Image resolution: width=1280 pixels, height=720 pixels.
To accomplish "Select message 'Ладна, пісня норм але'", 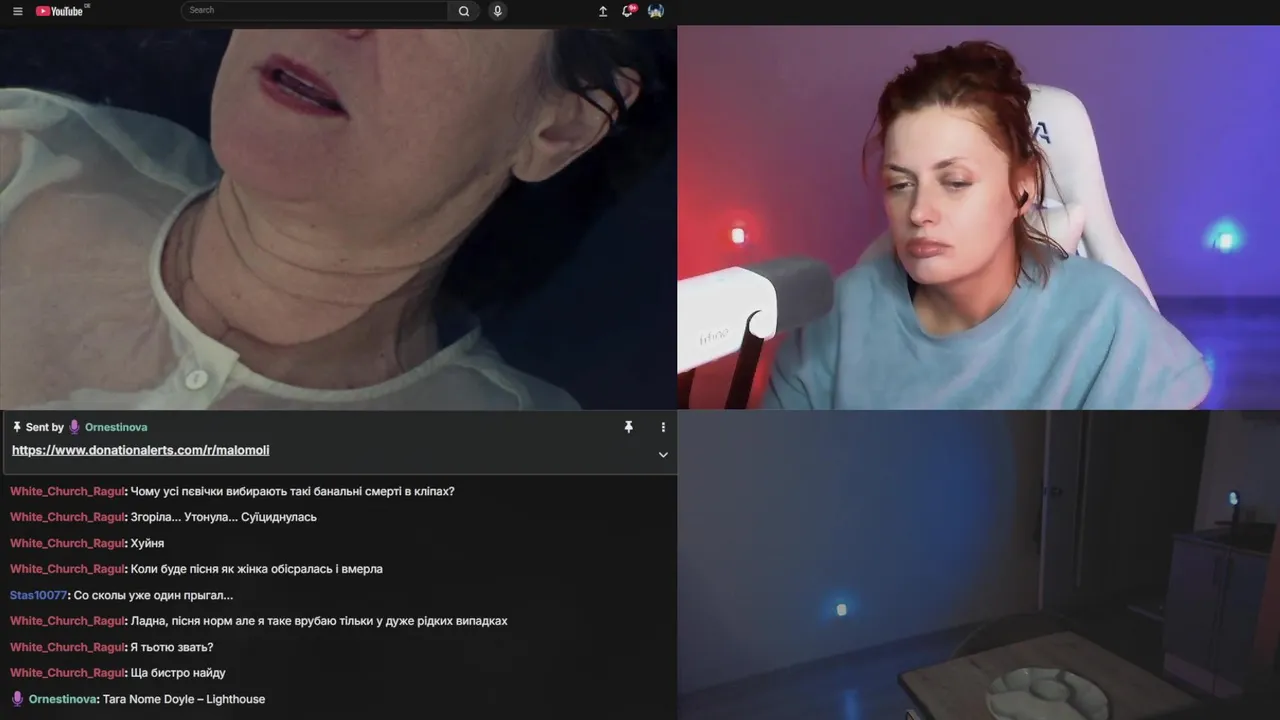I will (319, 621).
